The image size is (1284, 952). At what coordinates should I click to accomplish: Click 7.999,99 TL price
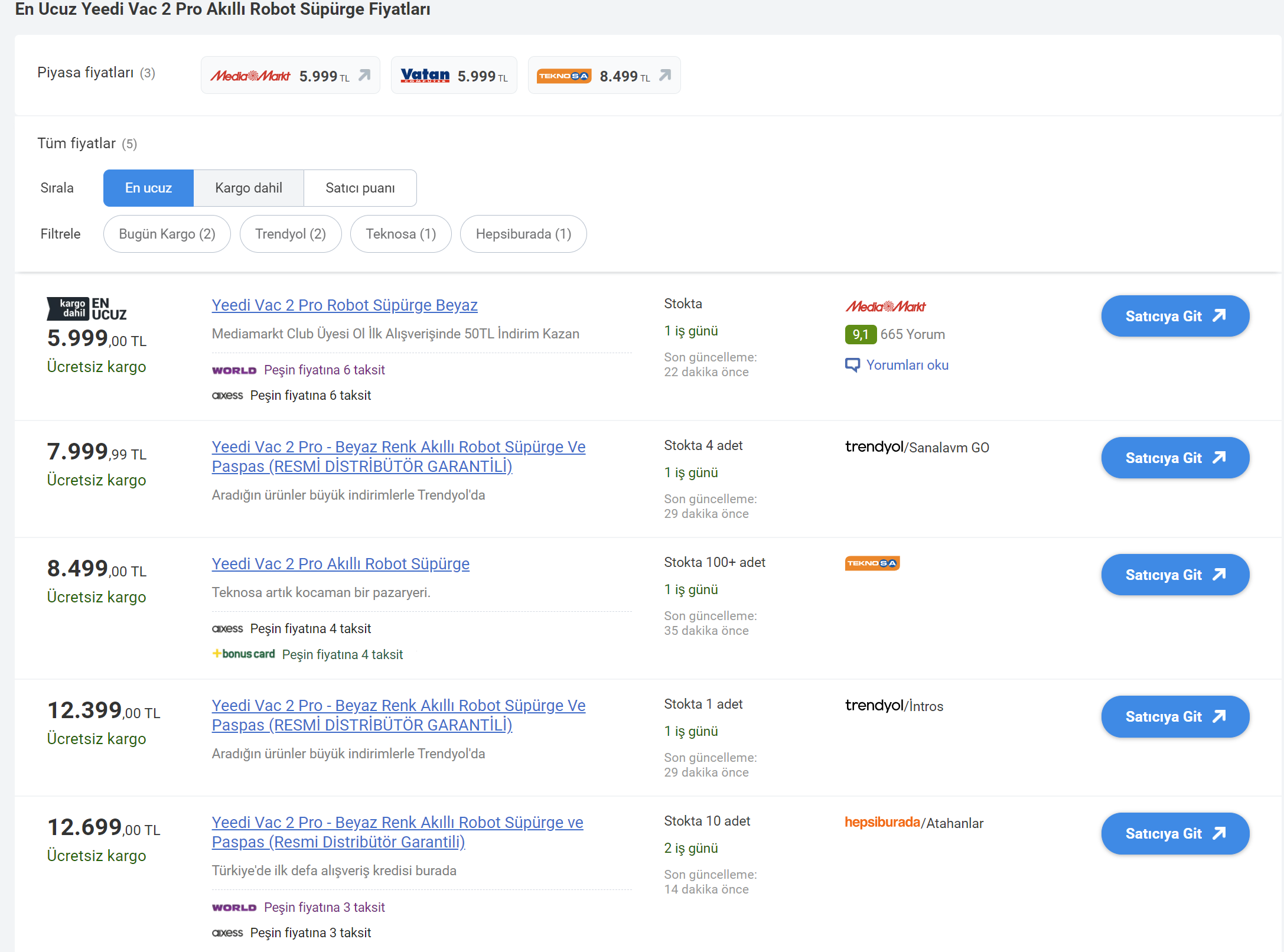(x=97, y=452)
